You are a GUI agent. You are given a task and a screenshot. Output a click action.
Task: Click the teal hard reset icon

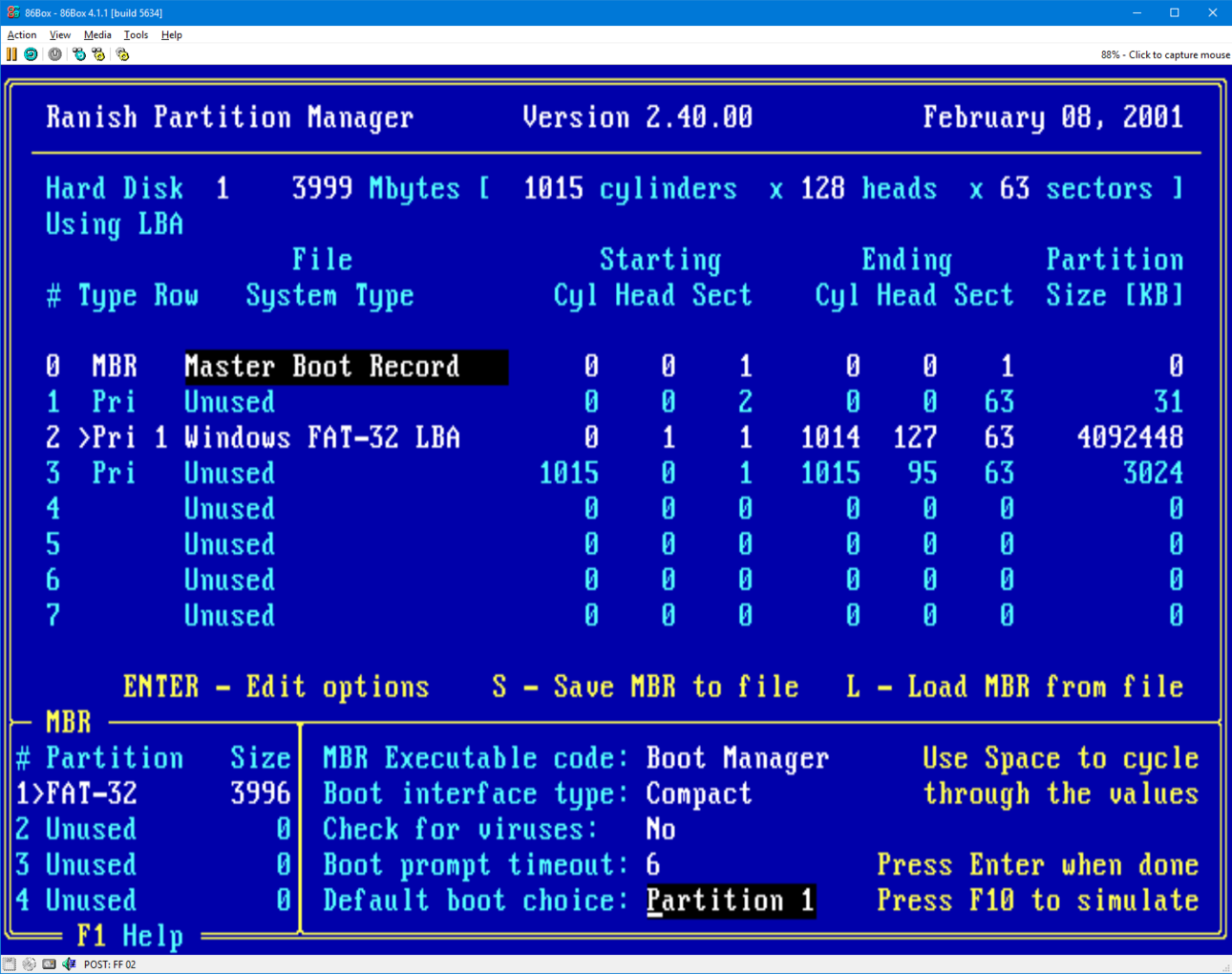point(31,54)
